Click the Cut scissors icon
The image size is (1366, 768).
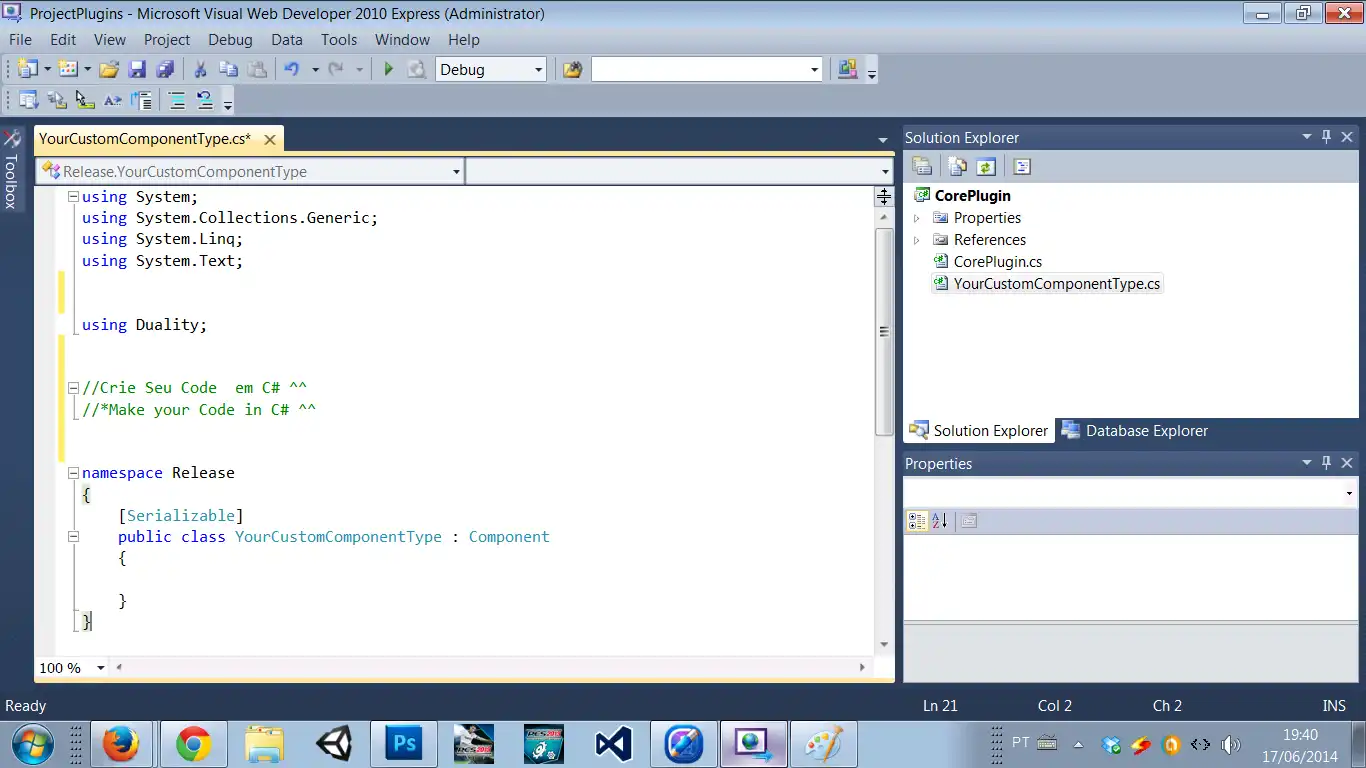pos(200,69)
